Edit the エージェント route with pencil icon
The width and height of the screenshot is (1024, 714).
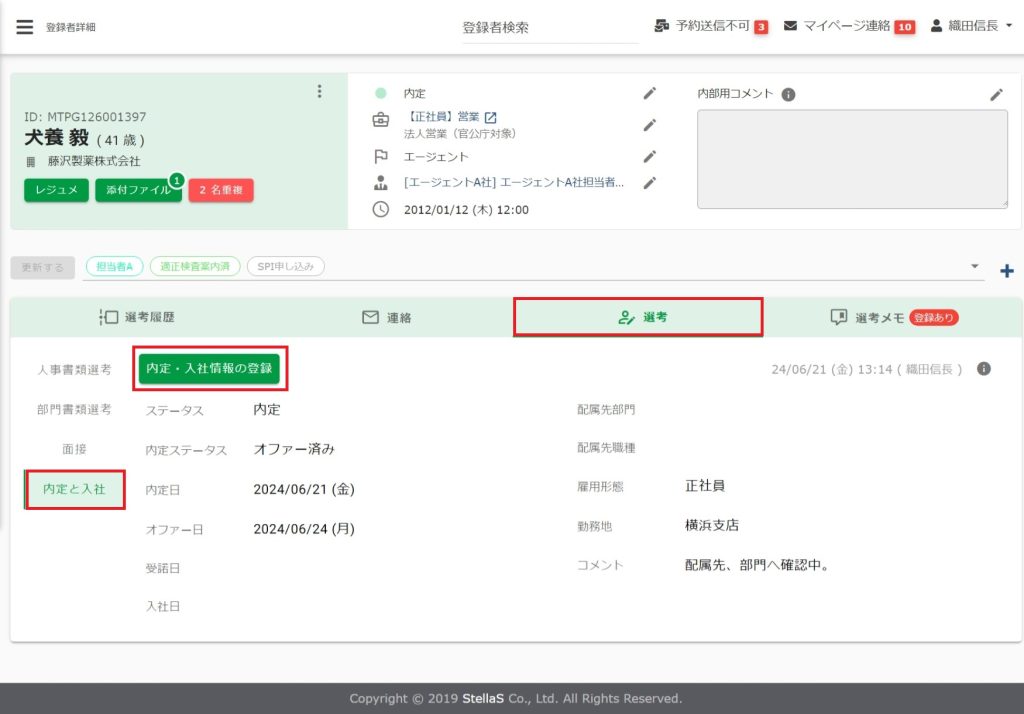[x=649, y=156]
